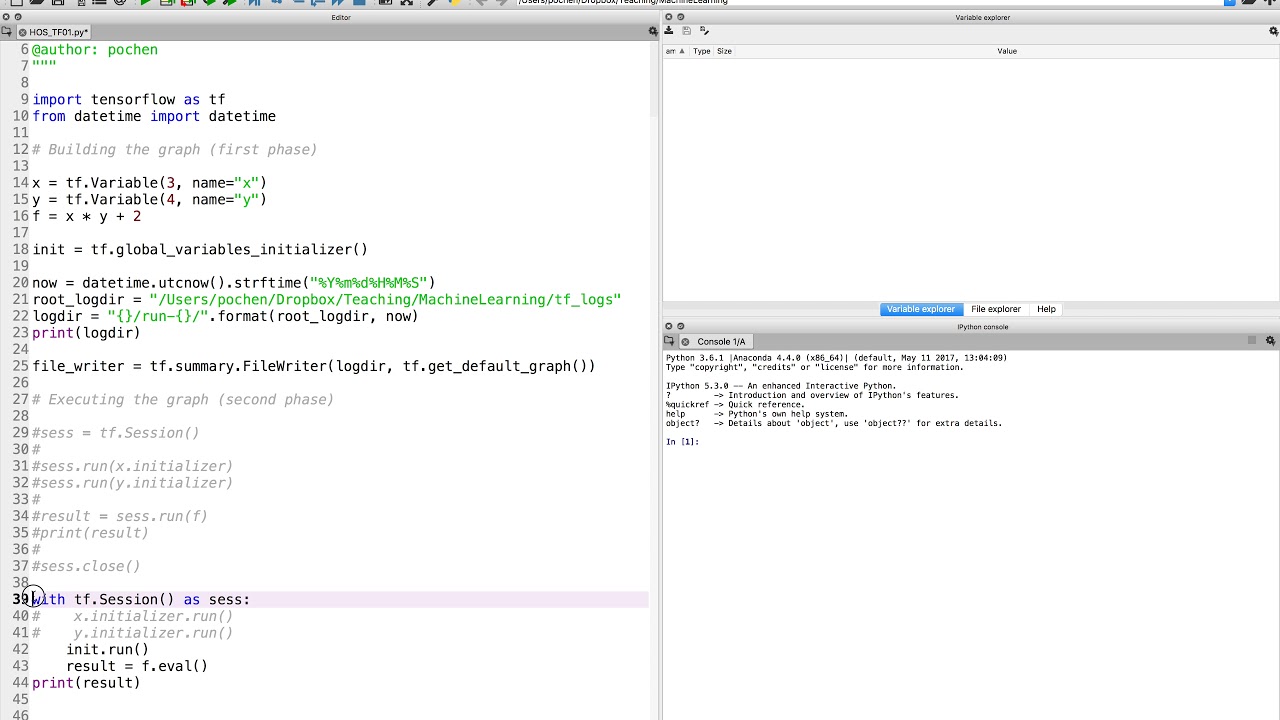The width and height of the screenshot is (1280, 720).
Task: Close the IPython console pane
Action: coord(669,326)
